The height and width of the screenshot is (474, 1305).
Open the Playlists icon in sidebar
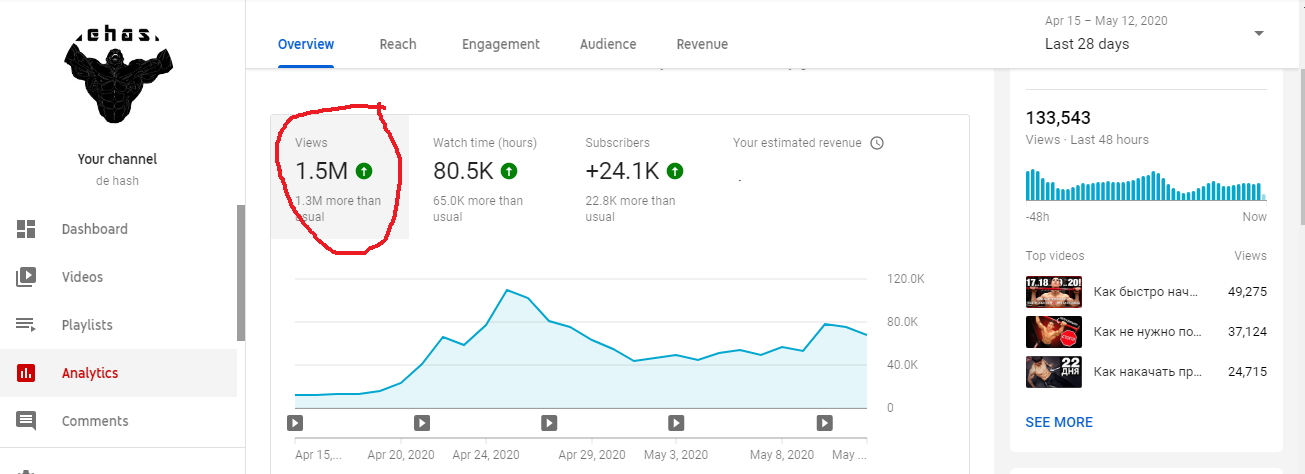26,325
